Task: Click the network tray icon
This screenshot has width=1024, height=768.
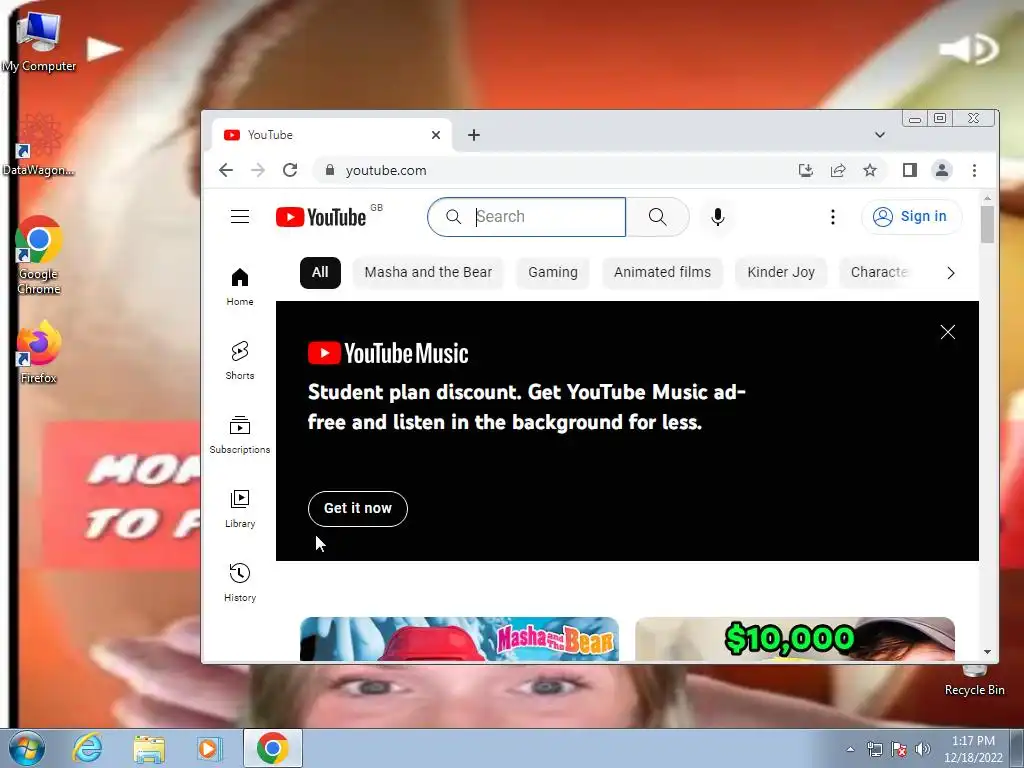Action: pos(874,749)
